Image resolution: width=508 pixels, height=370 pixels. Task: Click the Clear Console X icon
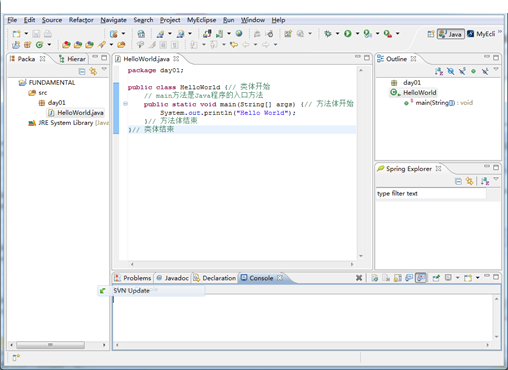coord(359,278)
